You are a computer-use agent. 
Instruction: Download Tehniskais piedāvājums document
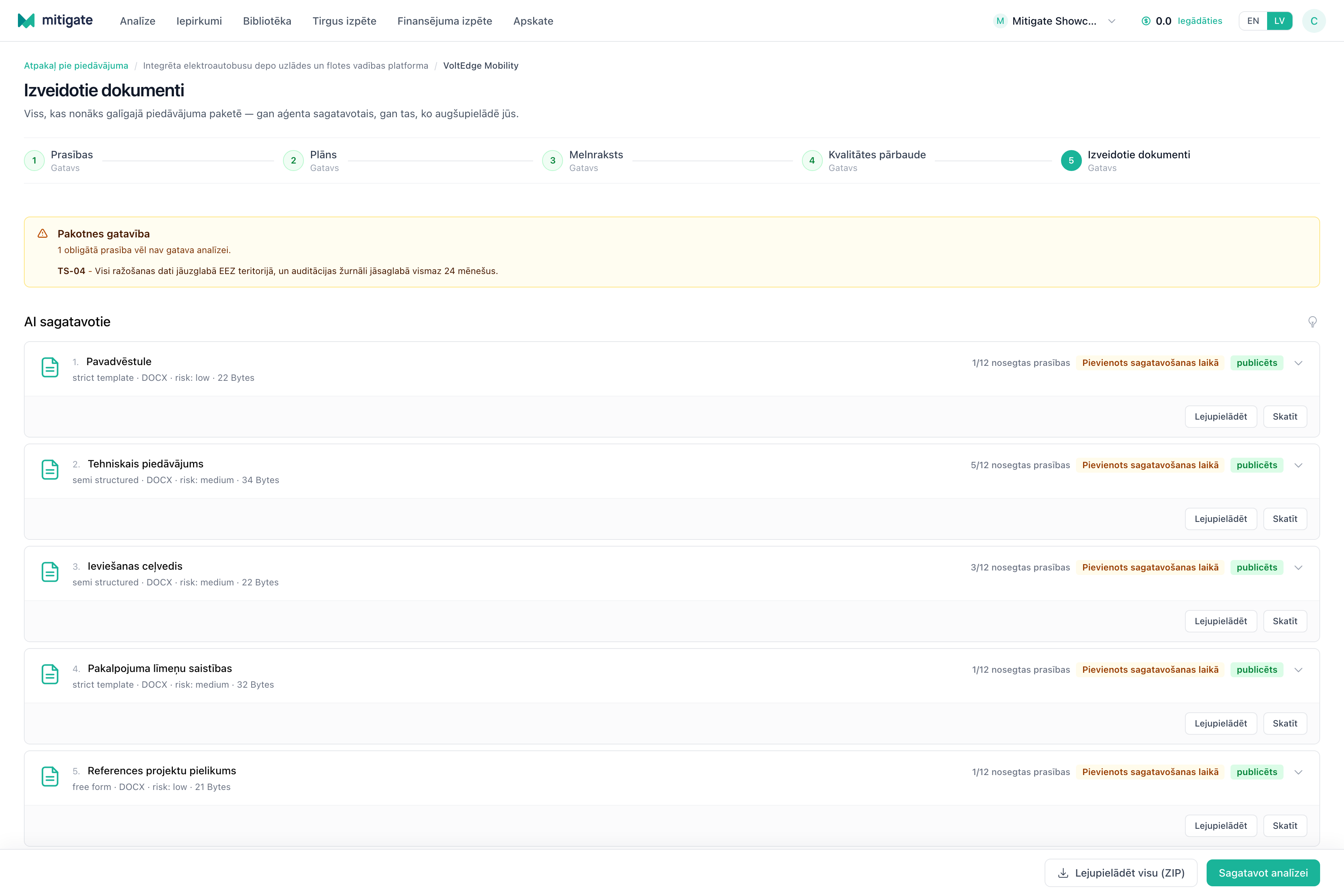tap(1220, 519)
